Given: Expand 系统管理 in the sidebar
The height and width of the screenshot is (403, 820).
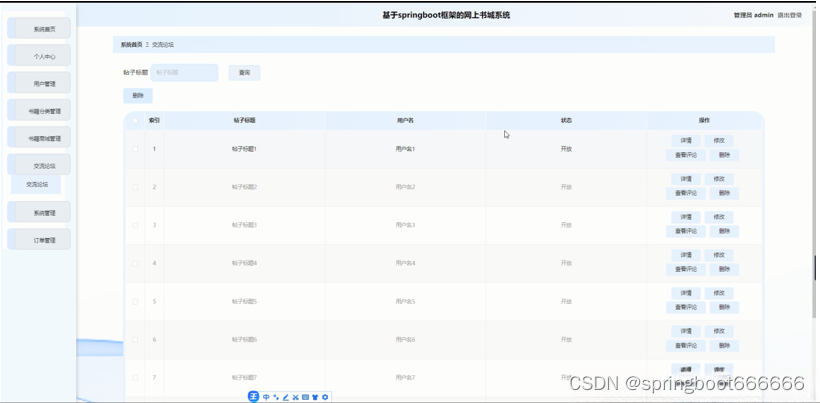Looking at the screenshot, I should pos(39,212).
